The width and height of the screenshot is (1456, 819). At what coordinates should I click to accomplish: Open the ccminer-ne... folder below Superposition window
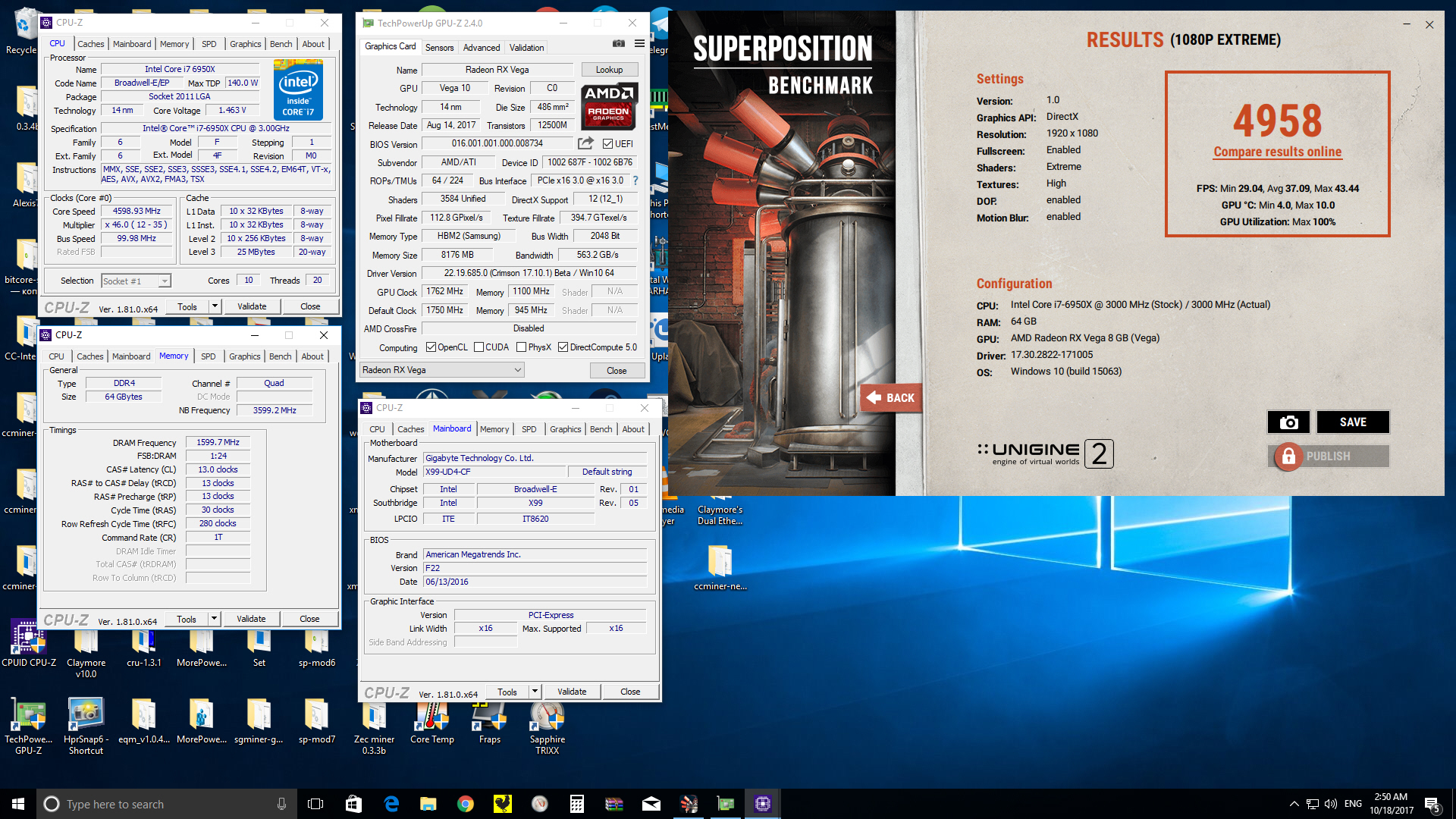pyautogui.click(x=720, y=569)
